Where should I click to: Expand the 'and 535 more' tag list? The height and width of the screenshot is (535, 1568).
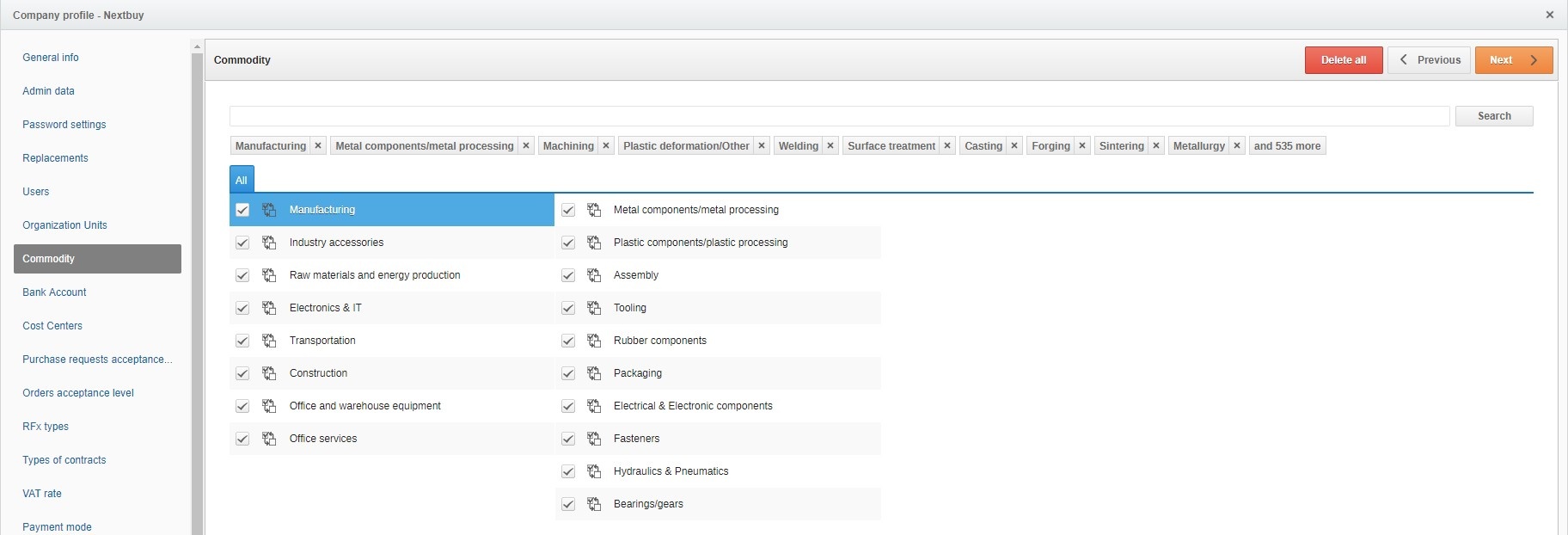[1287, 146]
